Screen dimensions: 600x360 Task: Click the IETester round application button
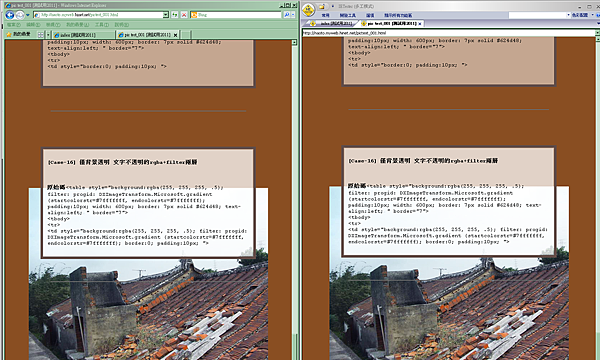tap(308, 10)
